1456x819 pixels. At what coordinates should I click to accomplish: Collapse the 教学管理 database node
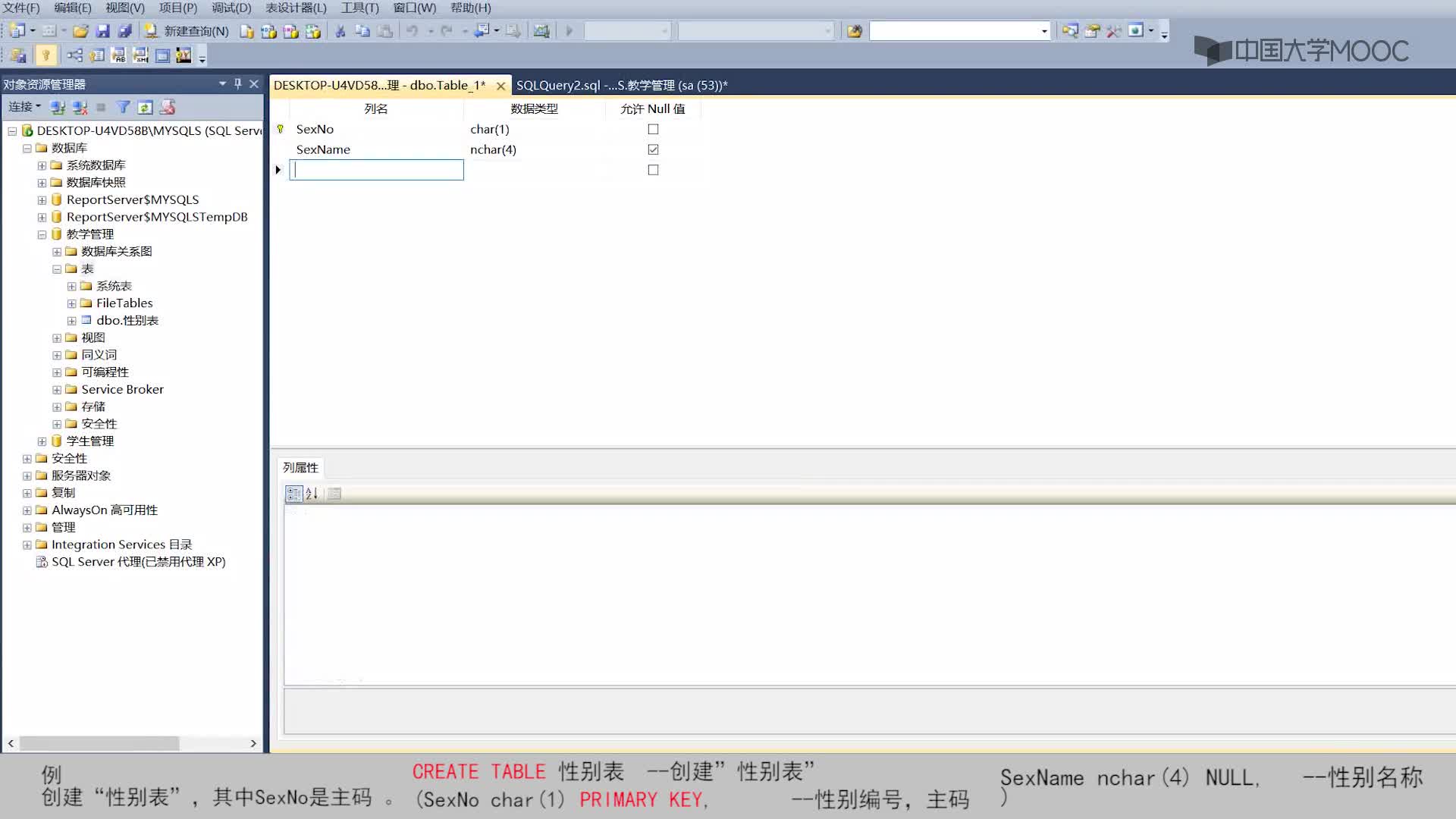coord(42,234)
